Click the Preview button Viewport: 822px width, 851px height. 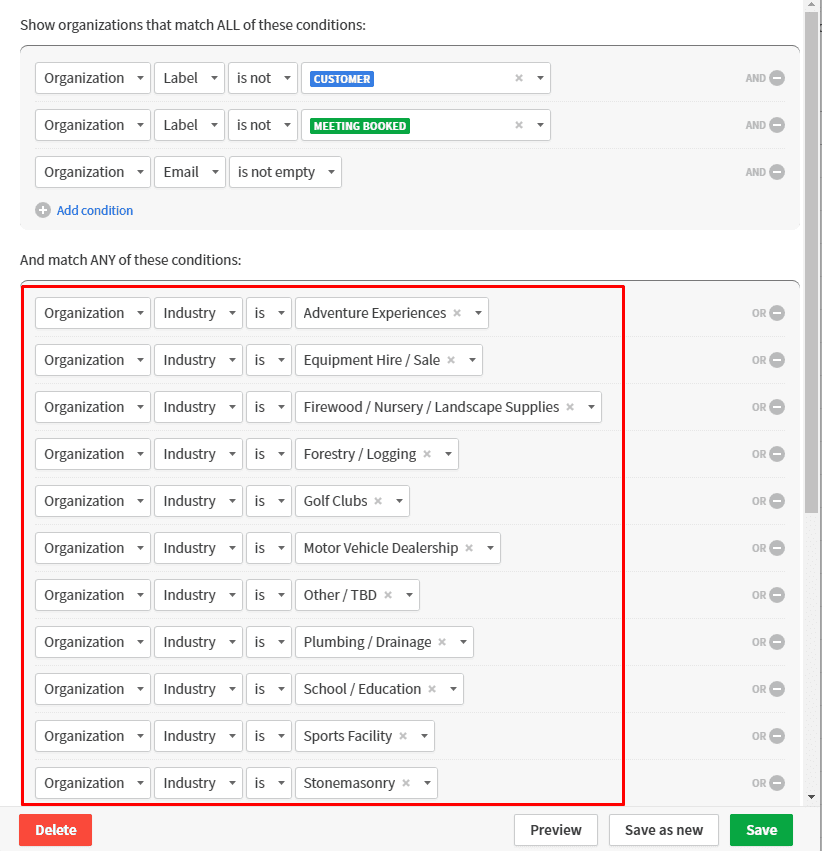[556, 830]
